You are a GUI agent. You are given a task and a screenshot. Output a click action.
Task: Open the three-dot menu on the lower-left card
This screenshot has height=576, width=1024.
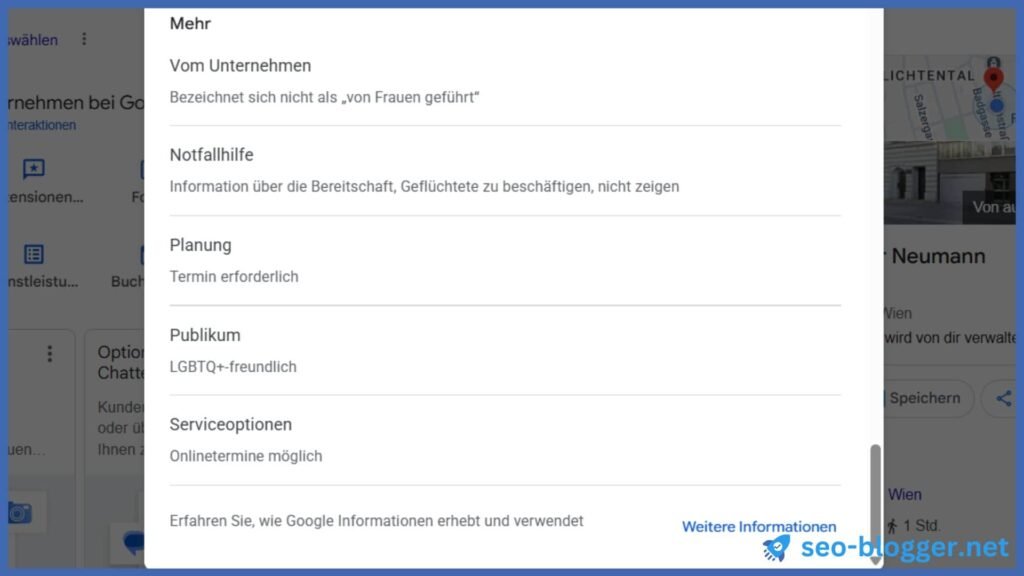tap(50, 354)
